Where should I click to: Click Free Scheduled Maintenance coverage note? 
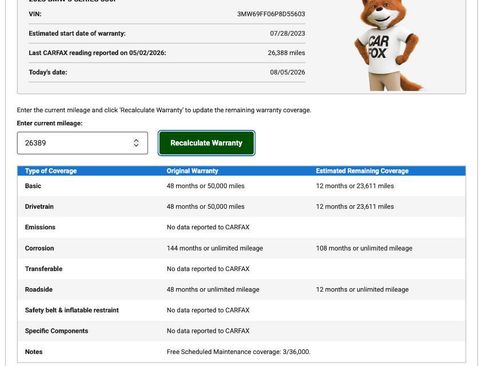(x=238, y=352)
